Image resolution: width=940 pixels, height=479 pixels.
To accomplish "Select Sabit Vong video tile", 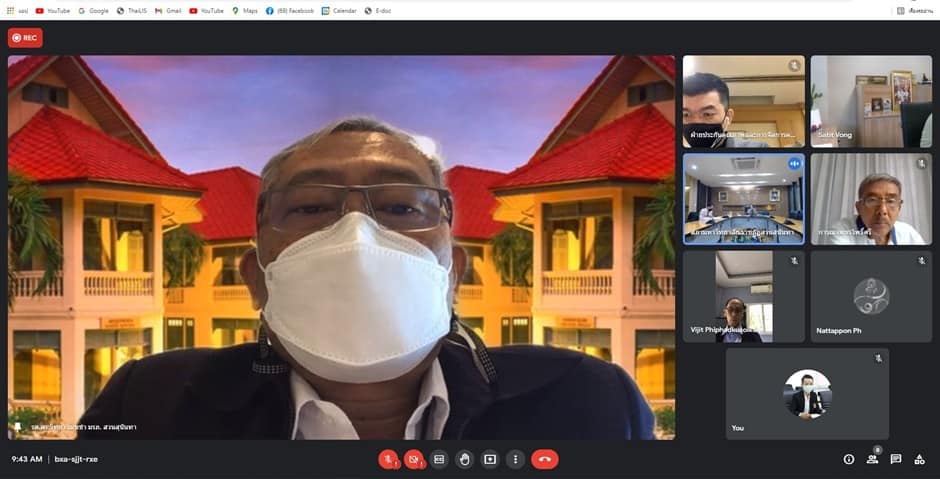I will point(870,101).
